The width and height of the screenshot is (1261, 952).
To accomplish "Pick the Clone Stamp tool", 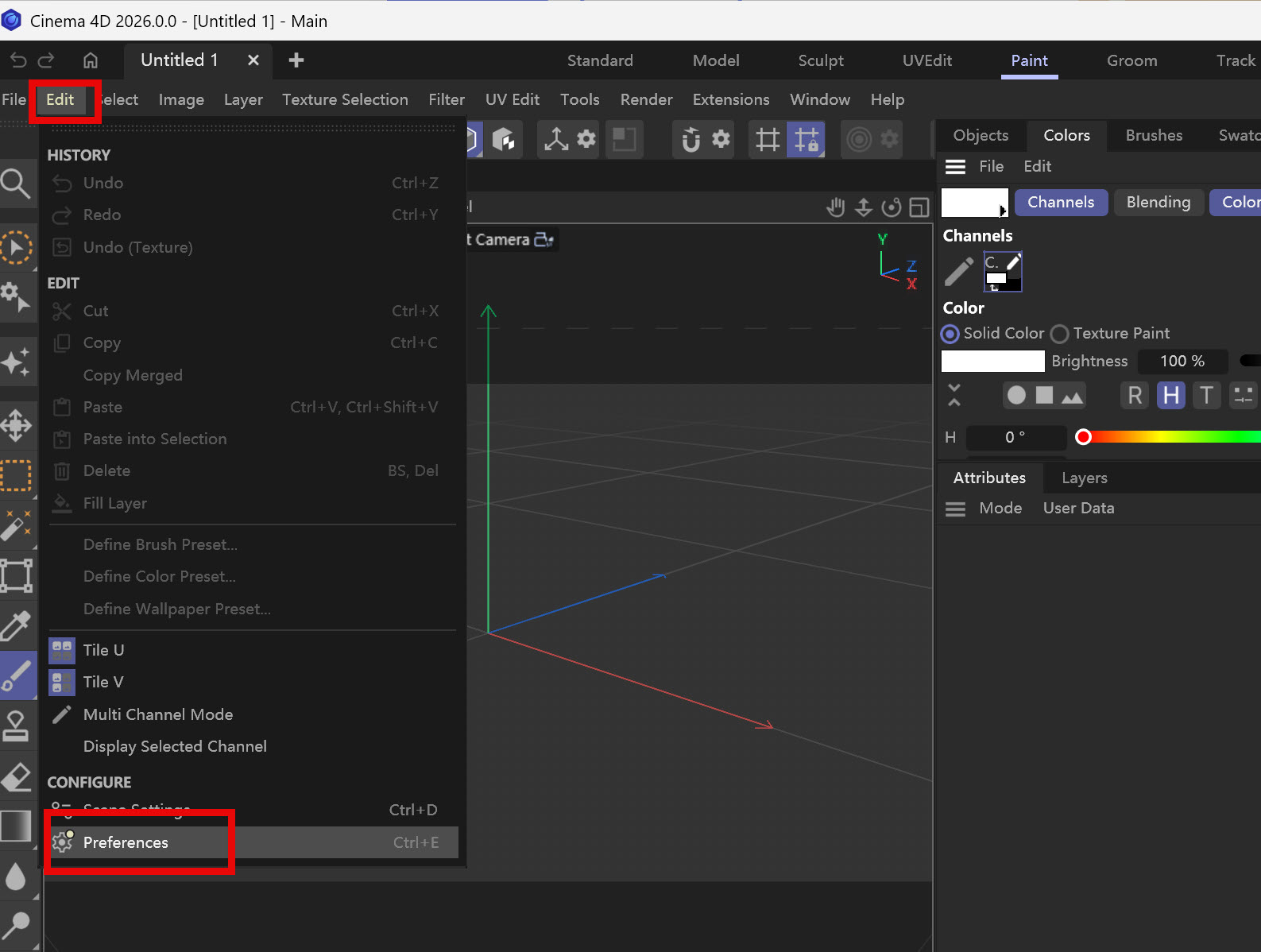I will point(16,726).
